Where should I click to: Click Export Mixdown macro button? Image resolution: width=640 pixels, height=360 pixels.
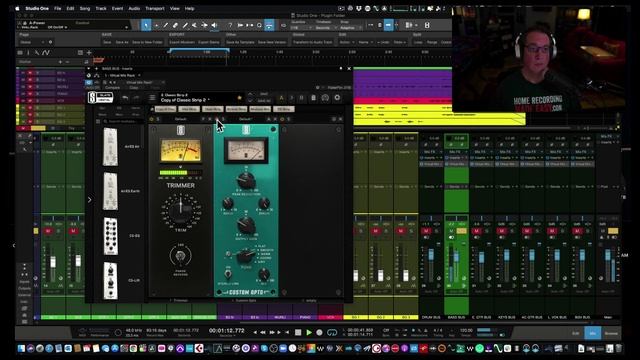pos(182,42)
